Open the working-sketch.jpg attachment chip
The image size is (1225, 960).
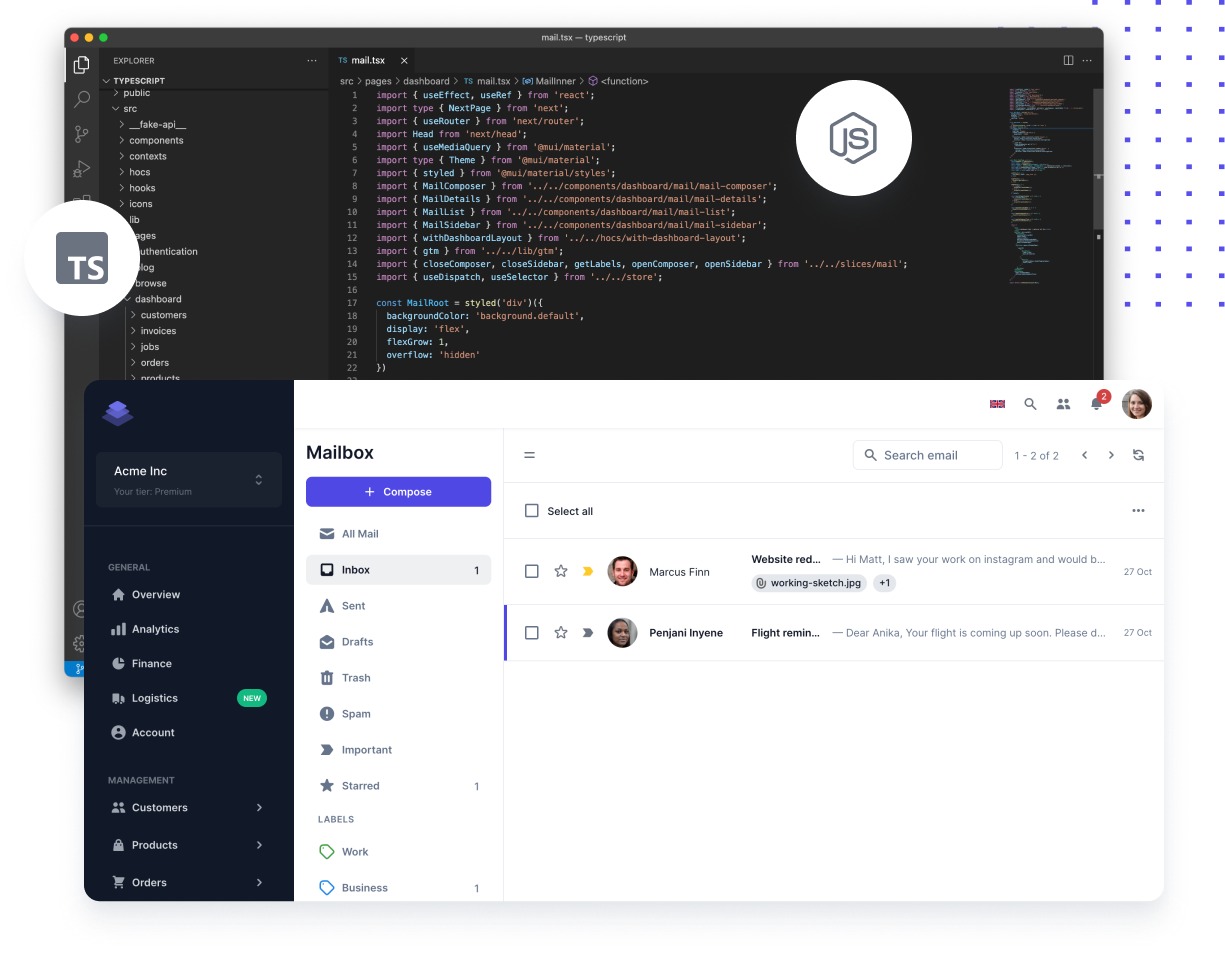[809, 583]
